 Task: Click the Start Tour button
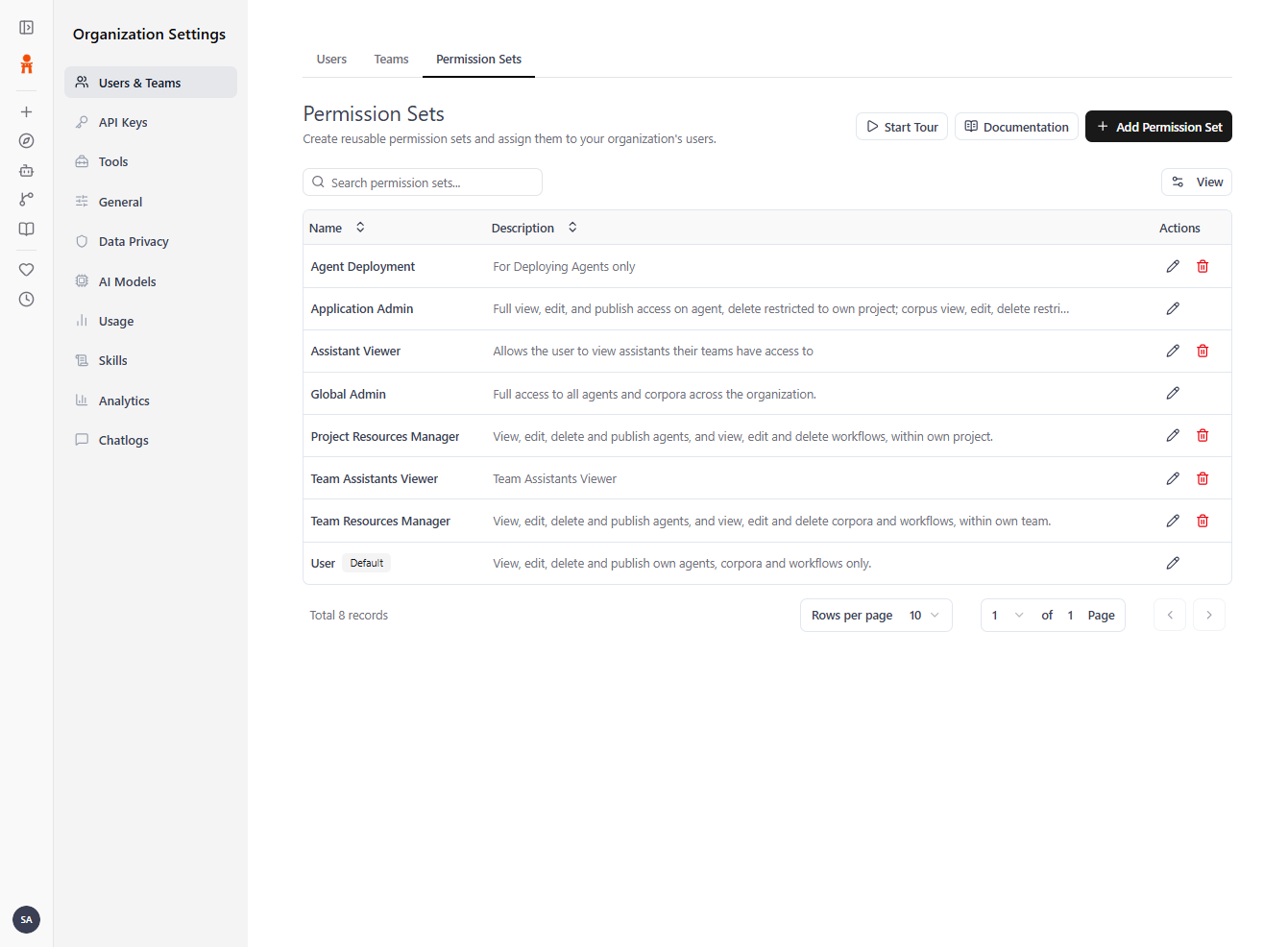(902, 127)
